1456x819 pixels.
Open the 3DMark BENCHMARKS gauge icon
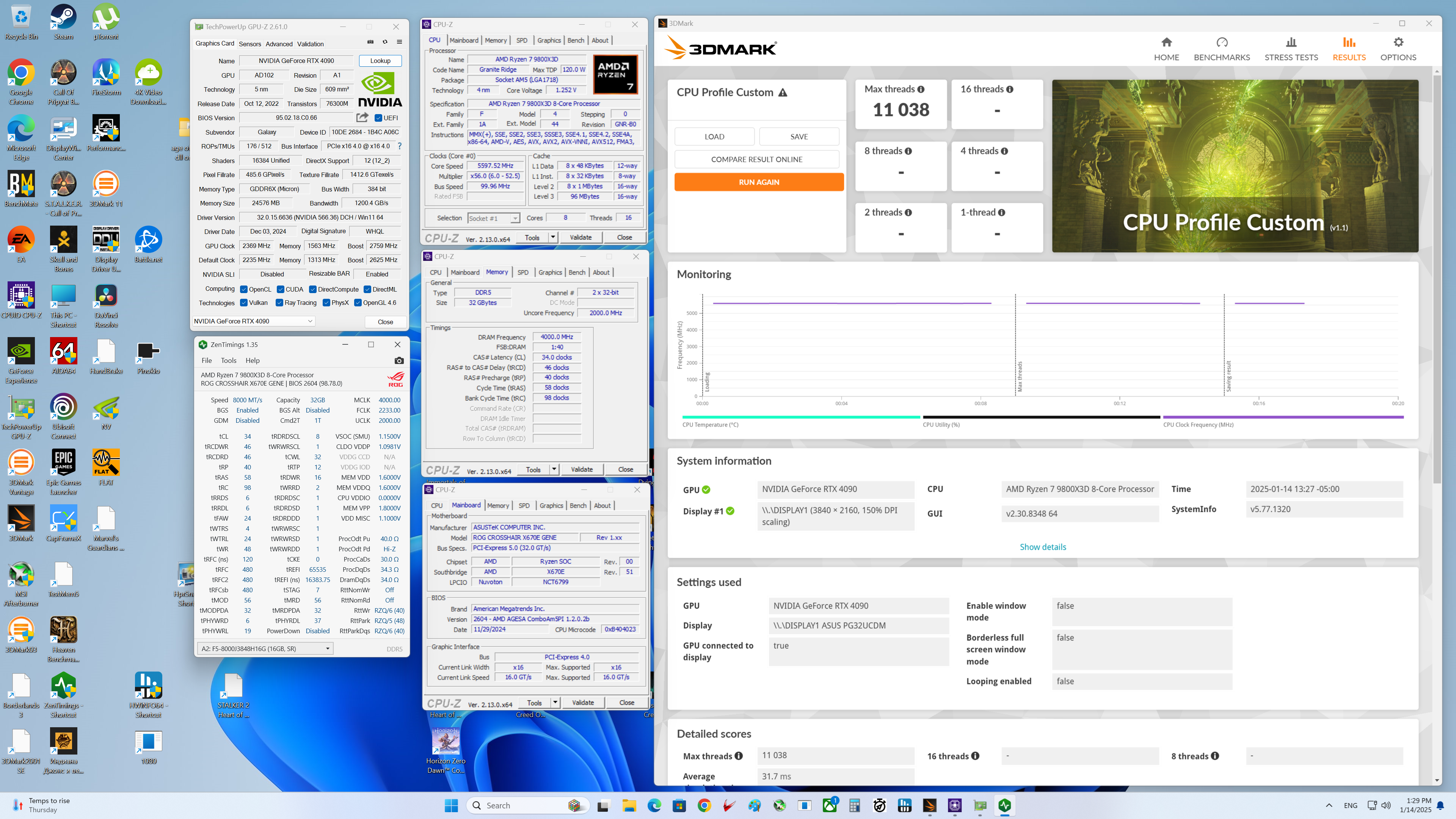(1221, 42)
